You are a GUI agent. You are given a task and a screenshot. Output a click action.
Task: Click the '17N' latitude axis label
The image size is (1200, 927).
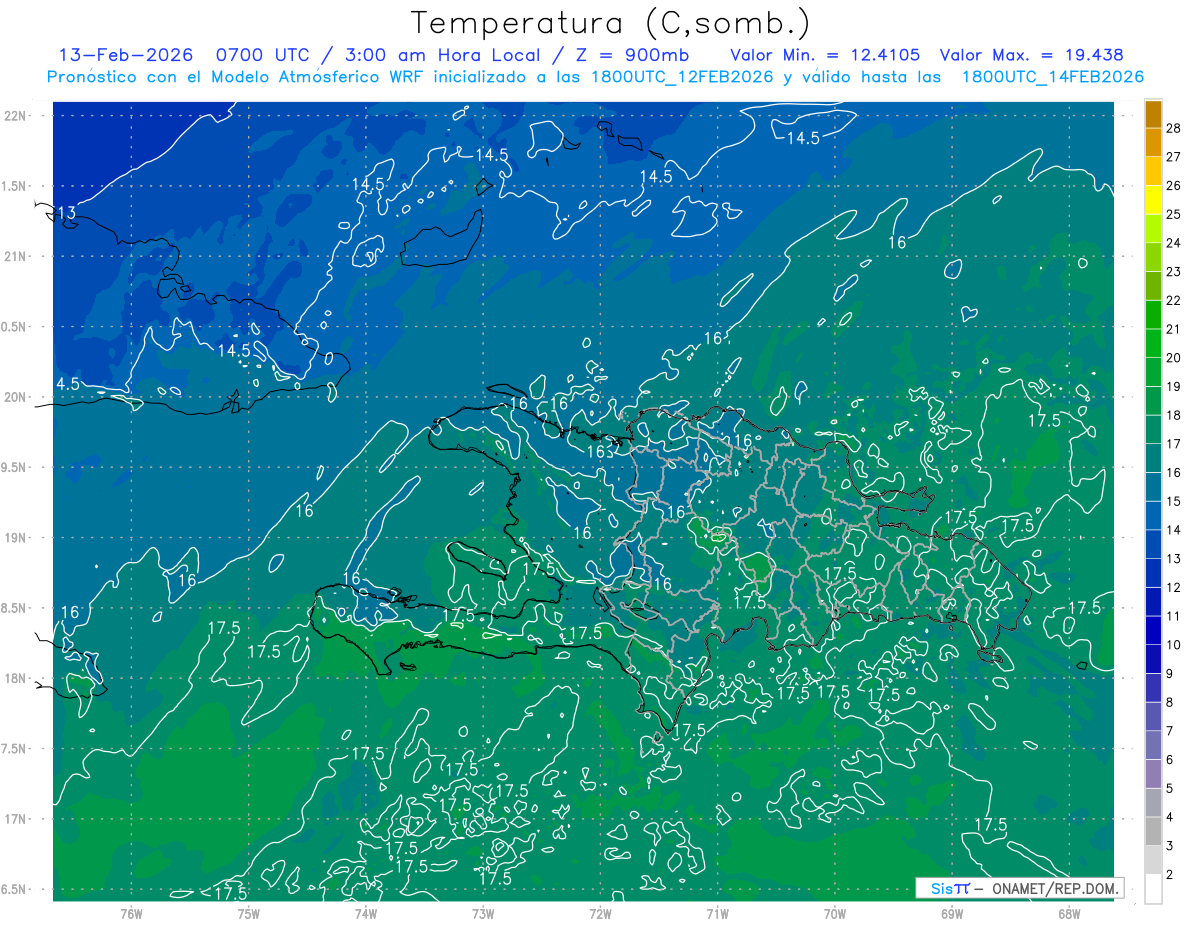point(16,820)
